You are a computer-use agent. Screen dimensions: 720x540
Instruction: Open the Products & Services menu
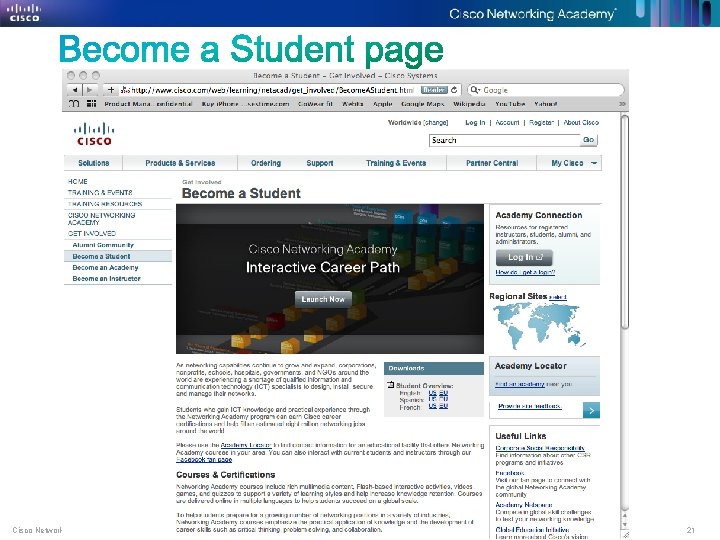[180, 163]
